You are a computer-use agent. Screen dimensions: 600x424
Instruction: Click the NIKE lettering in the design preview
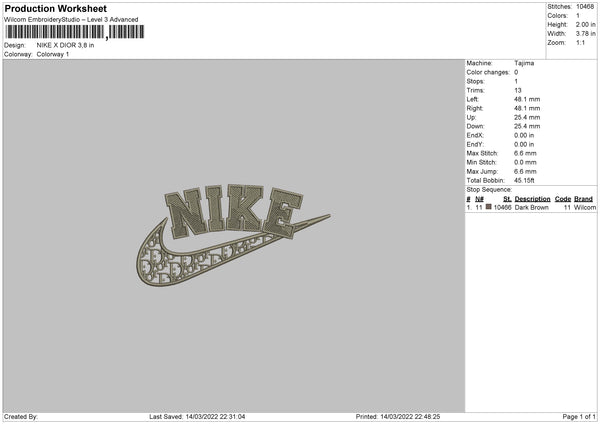pyautogui.click(x=234, y=210)
